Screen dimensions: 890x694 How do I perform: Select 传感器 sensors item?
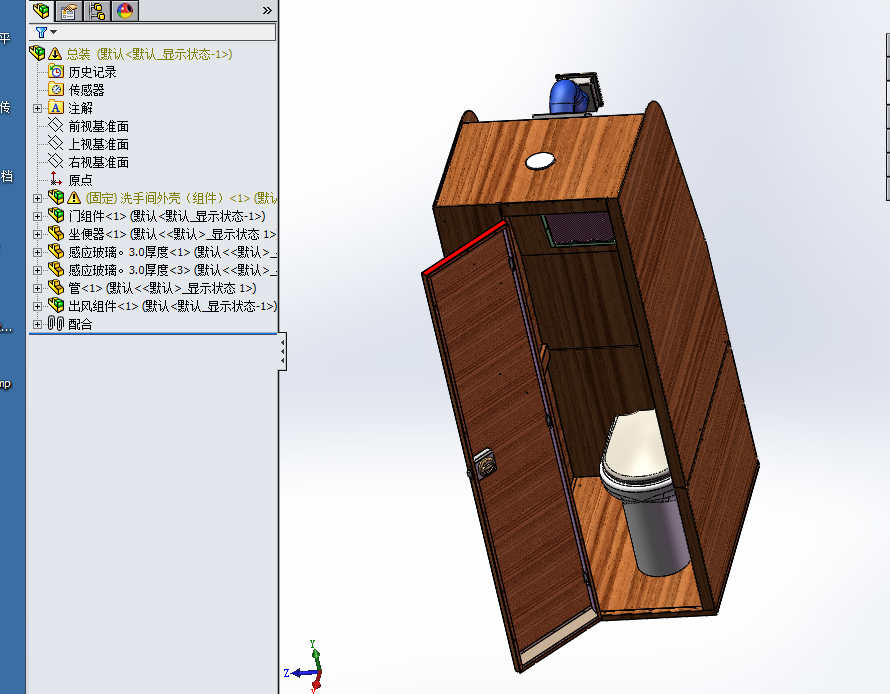[x=86, y=90]
